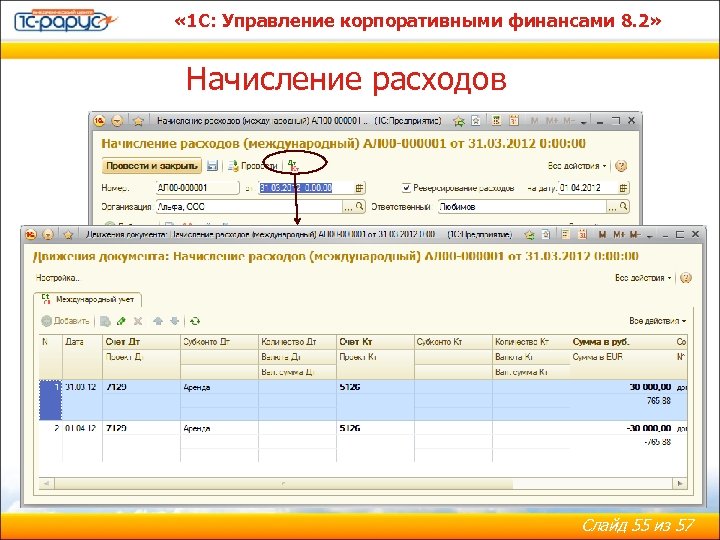Click 'Провести и закрыть' in Начисление расходов window
This screenshot has width=720, height=540.
pyautogui.click(x=152, y=166)
